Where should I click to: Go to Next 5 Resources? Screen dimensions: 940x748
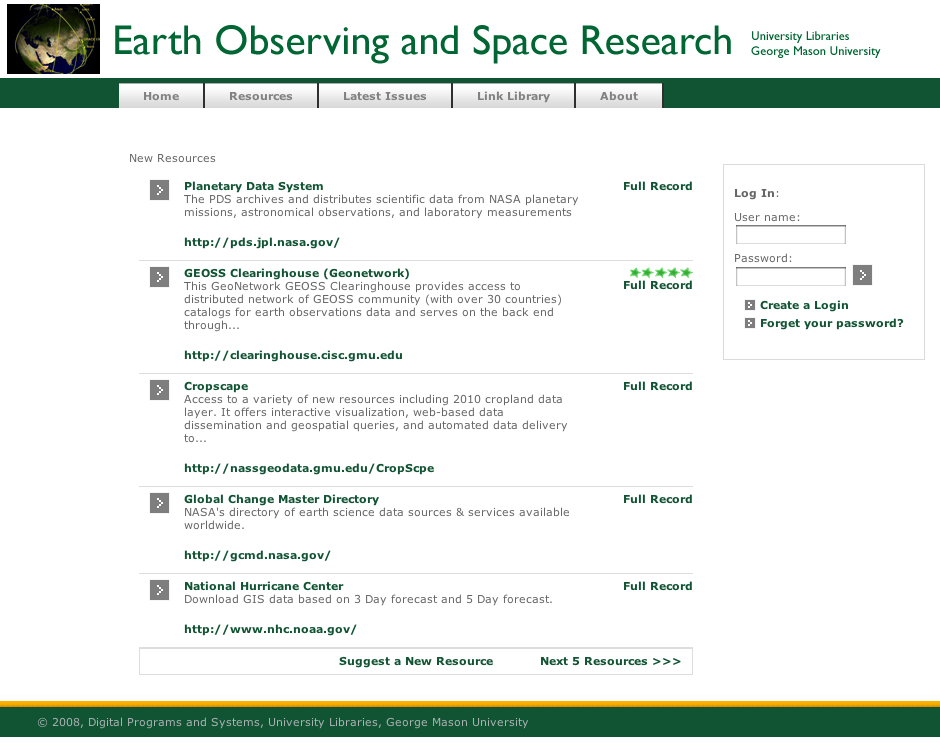[610, 661]
